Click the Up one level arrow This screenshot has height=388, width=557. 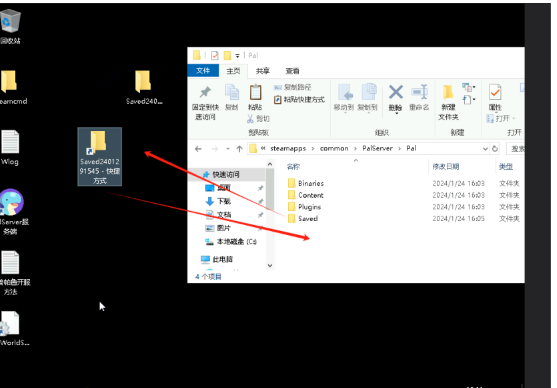tap(239, 149)
